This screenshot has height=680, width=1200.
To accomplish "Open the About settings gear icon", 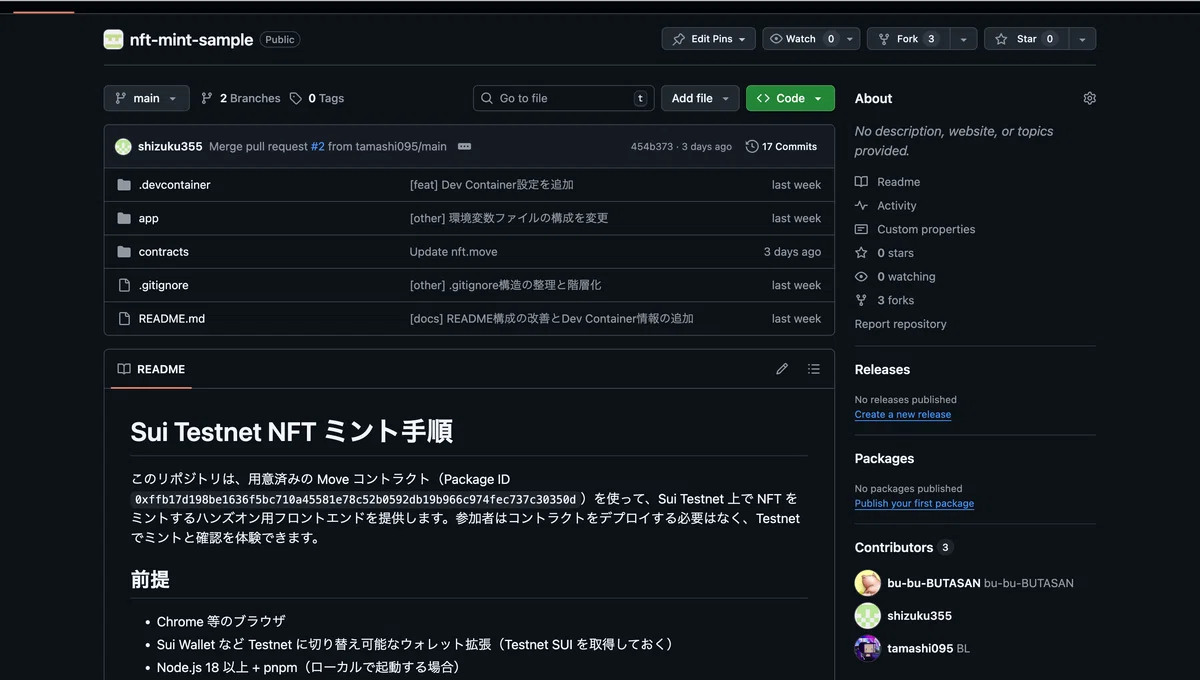I will pyautogui.click(x=1089, y=98).
